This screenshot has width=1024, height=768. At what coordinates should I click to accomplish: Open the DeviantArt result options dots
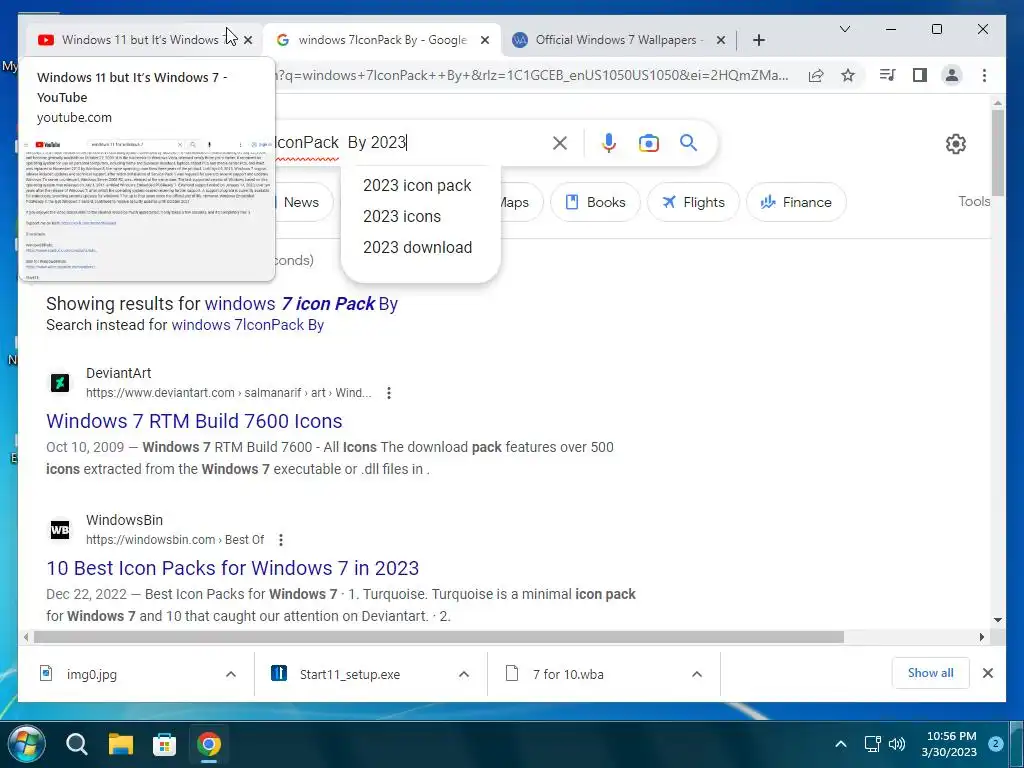tap(389, 392)
